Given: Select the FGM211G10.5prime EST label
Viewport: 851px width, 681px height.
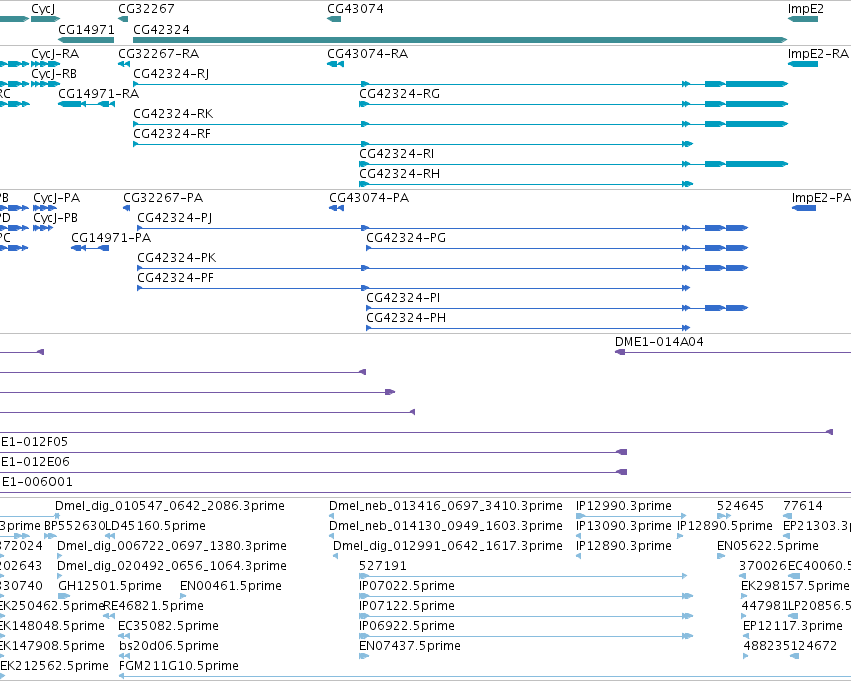Looking at the screenshot, I should point(179,666).
